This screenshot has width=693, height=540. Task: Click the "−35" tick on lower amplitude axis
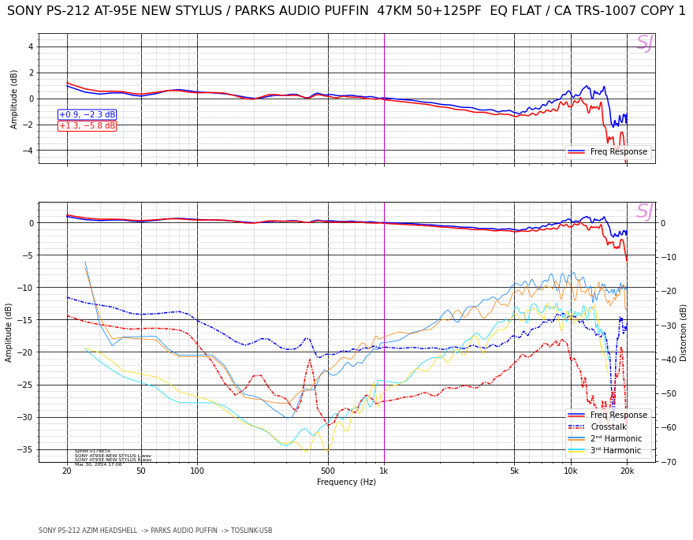point(26,450)
